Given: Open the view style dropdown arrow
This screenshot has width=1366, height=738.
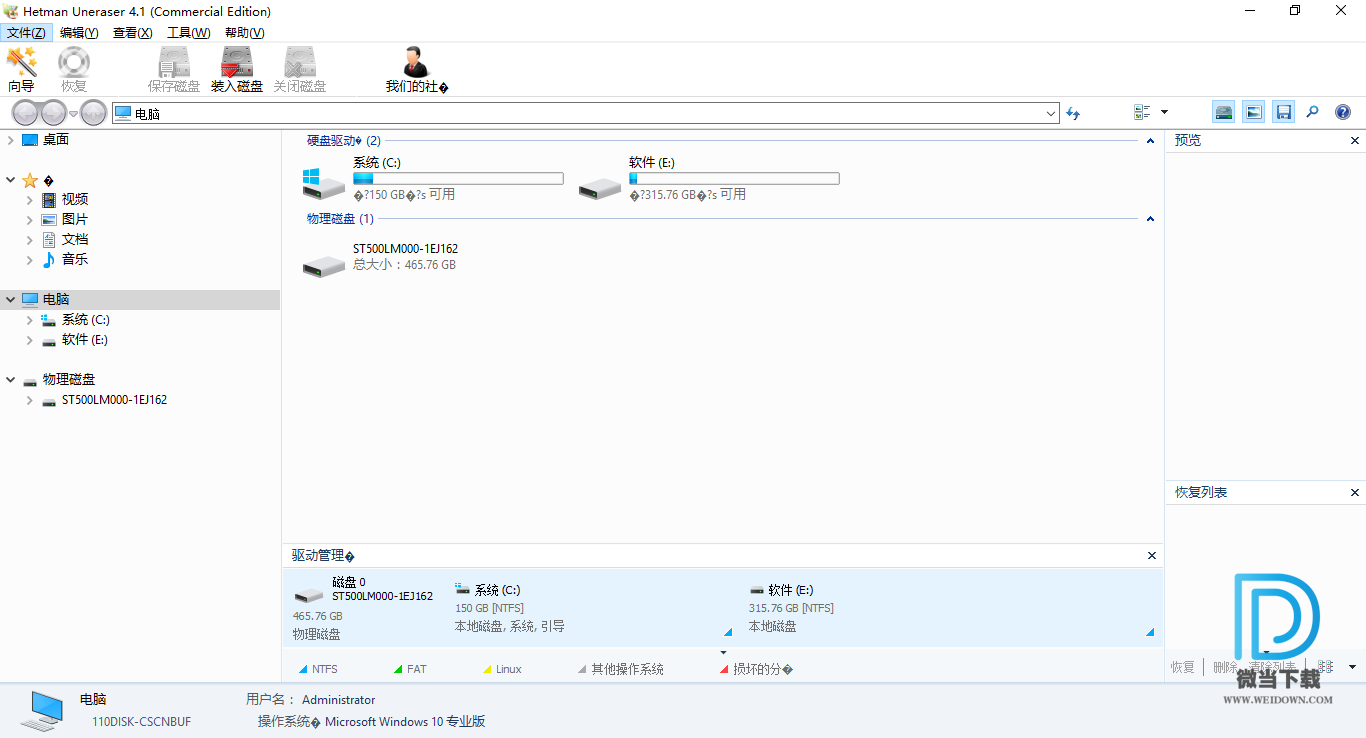Looking at the screenshot, I should 1164,112.
